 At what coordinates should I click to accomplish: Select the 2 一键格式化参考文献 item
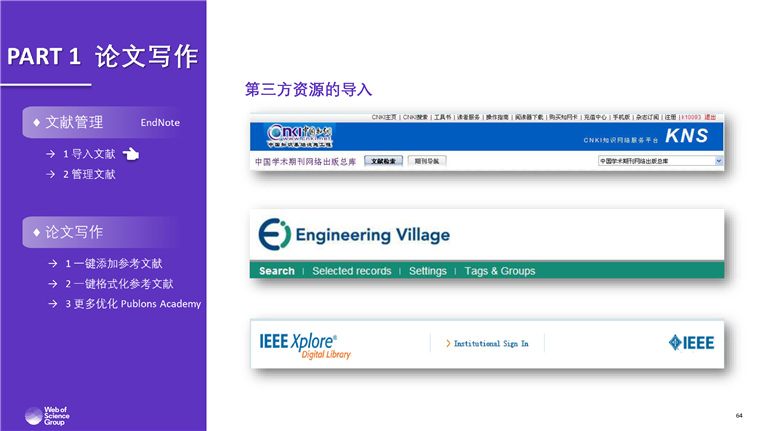(120, 284)
